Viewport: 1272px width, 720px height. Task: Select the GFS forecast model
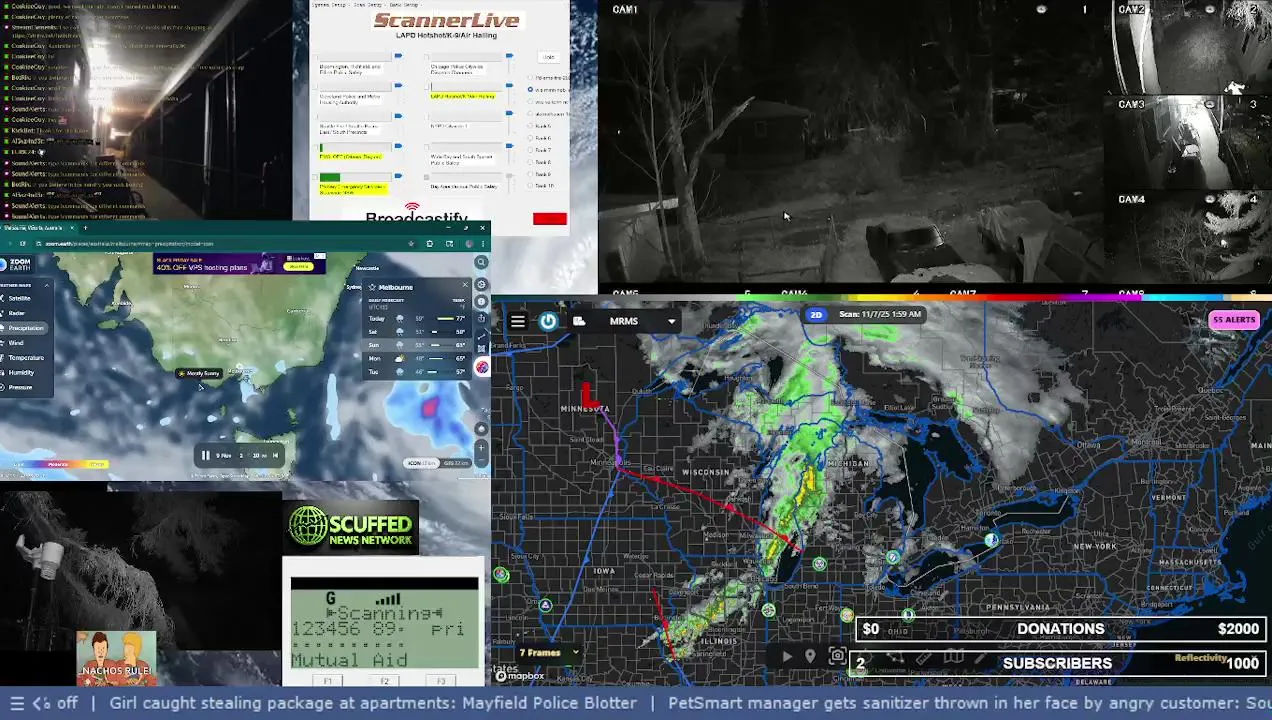pos(455,463)
